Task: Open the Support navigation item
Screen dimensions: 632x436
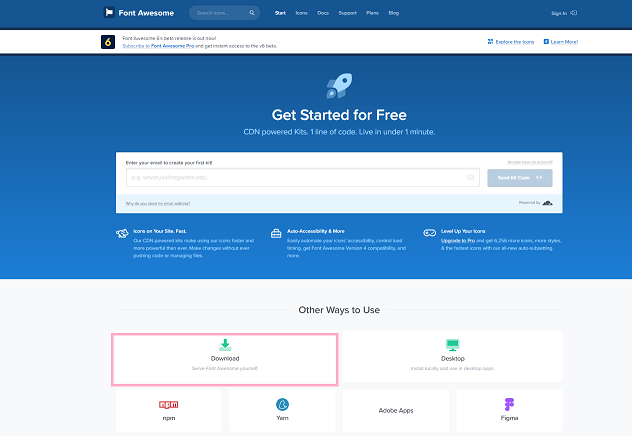Action: [x=347, y=13]
